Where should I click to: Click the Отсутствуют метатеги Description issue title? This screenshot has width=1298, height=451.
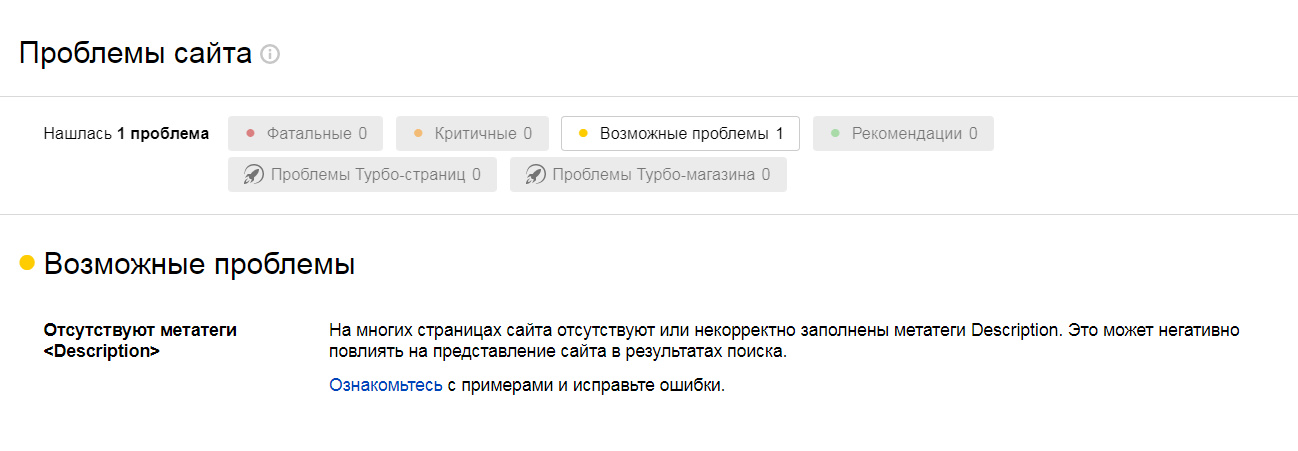[141, 340]
